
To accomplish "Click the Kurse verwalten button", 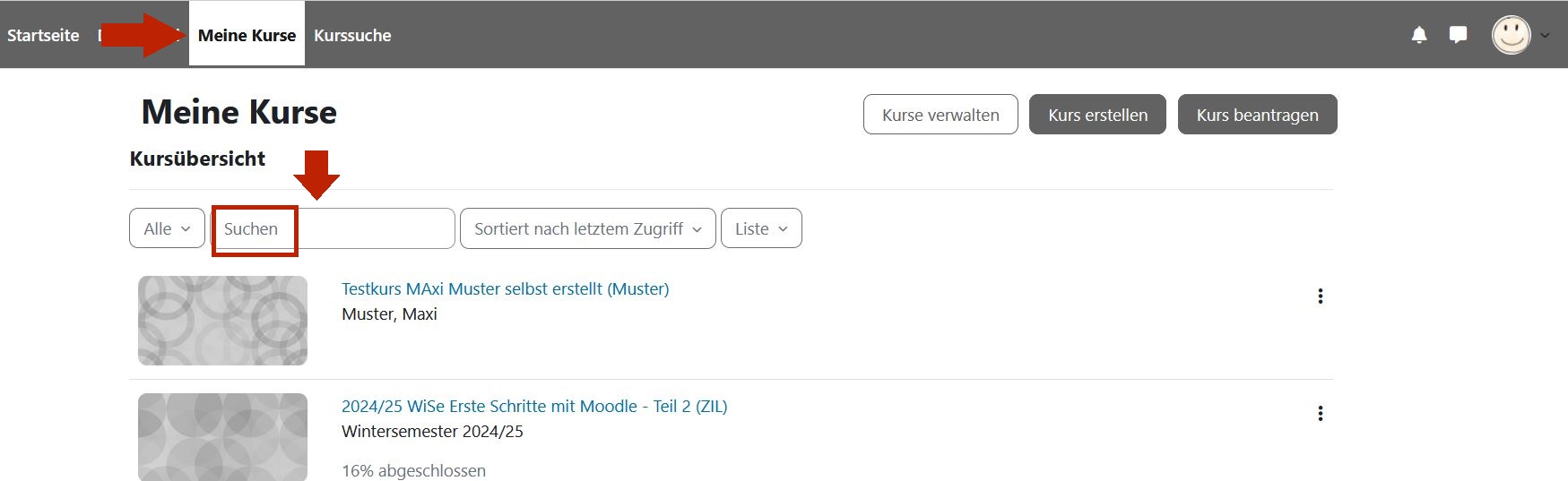I will pos(940,115).
